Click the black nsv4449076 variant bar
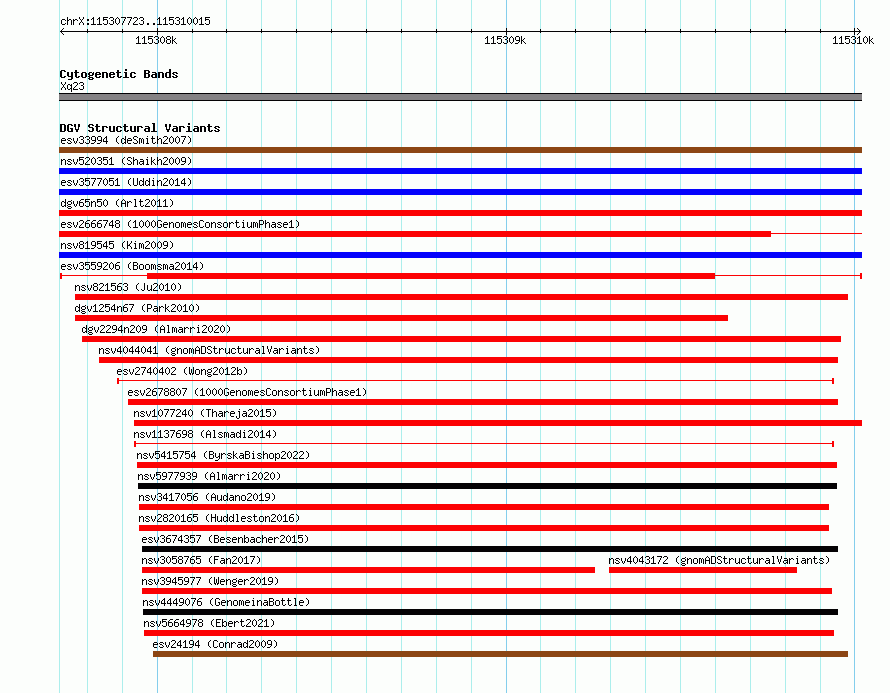This screenshot has width=890, height=693. [490, 612]
